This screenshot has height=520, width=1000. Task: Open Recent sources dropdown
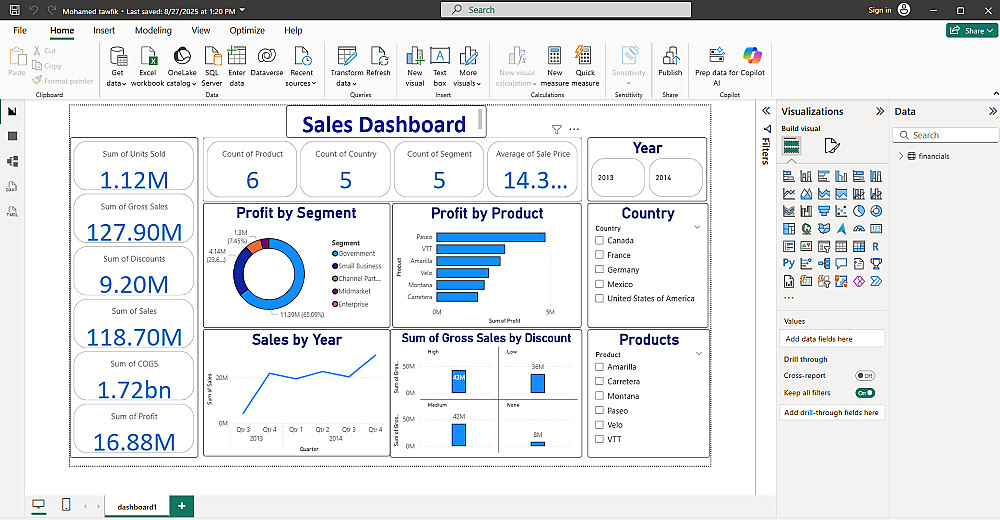point(301,66)
